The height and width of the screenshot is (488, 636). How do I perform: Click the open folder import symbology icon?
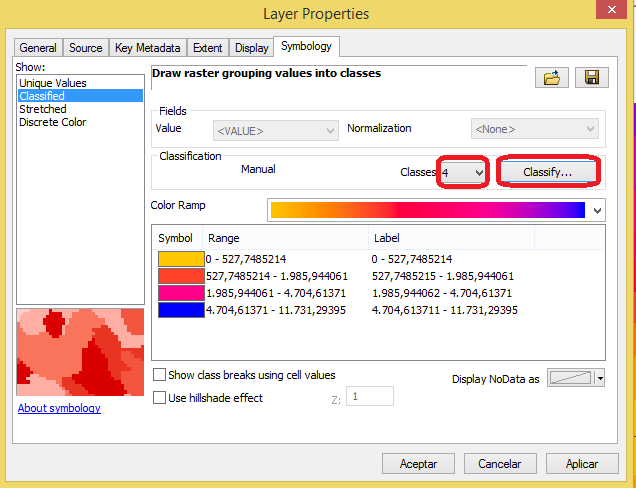coord(551,78)
